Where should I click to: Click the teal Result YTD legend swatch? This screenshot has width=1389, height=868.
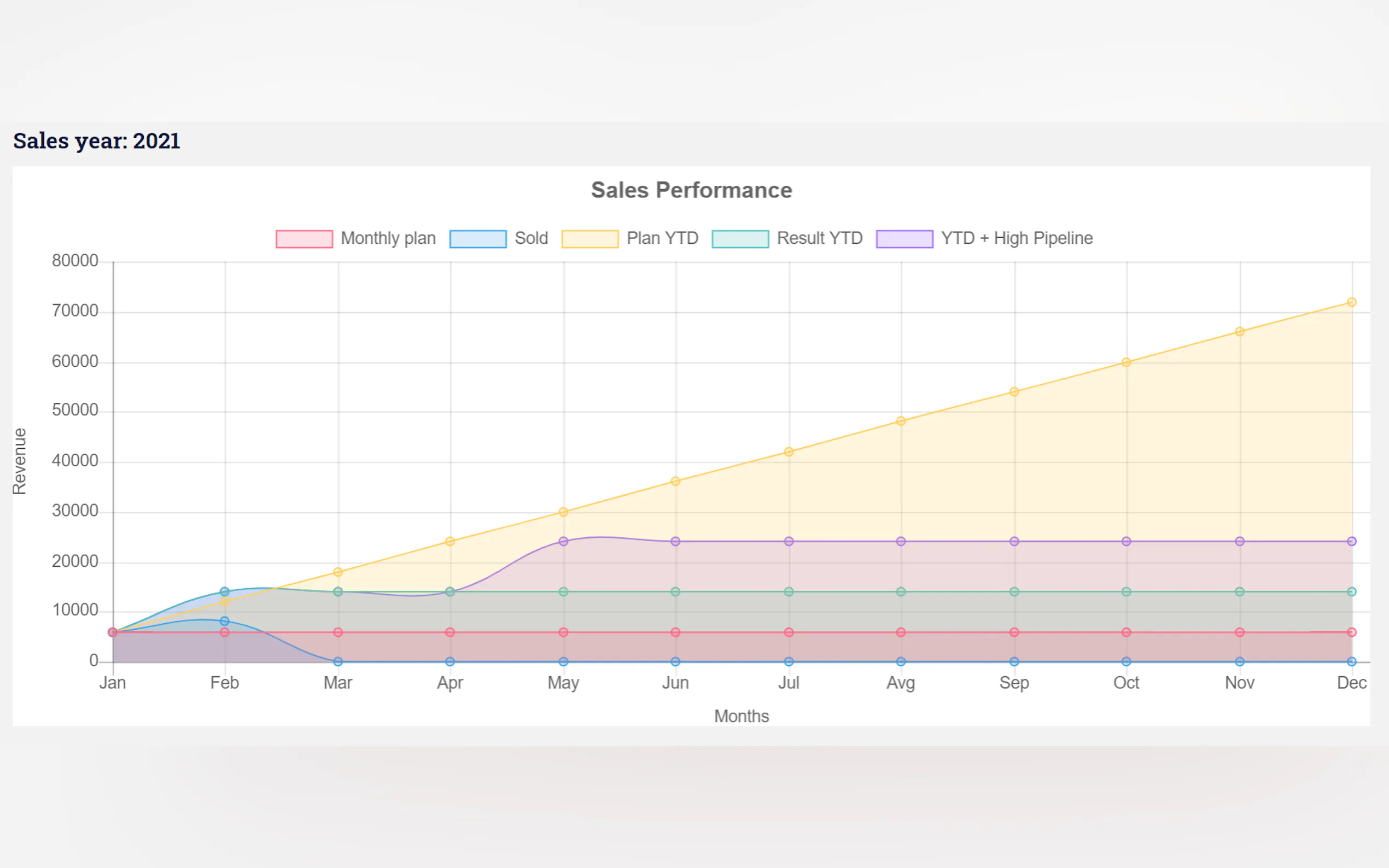click(740, 239)
